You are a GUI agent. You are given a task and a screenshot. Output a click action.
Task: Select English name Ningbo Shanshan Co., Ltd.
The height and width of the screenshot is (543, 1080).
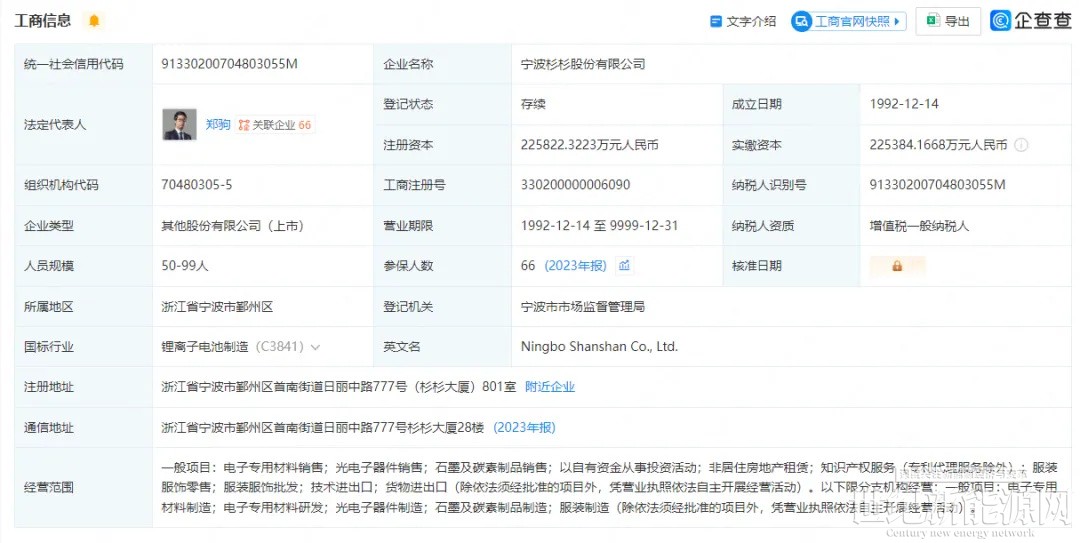(x=599, y=347)
